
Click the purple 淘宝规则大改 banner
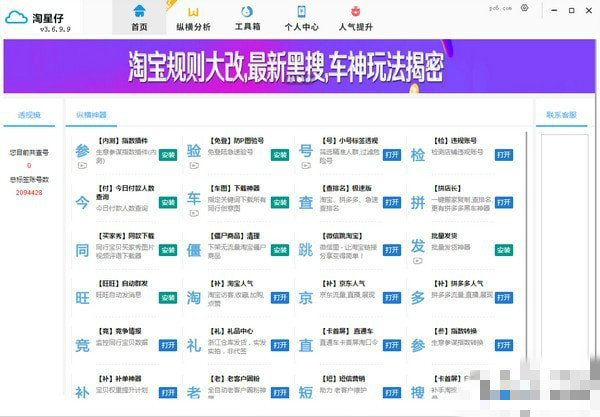299,66
